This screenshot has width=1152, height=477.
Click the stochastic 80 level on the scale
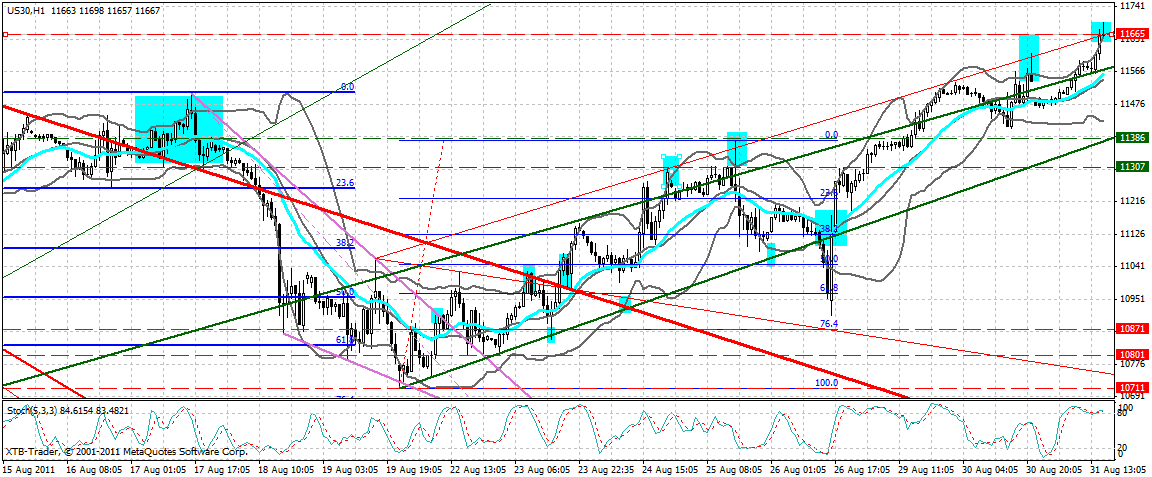pos(1123,414)
